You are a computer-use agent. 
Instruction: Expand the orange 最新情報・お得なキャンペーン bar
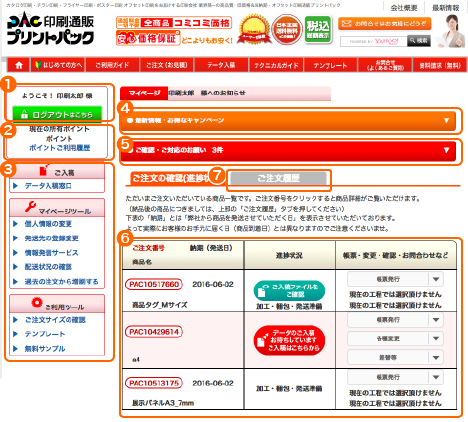(288, 120)
